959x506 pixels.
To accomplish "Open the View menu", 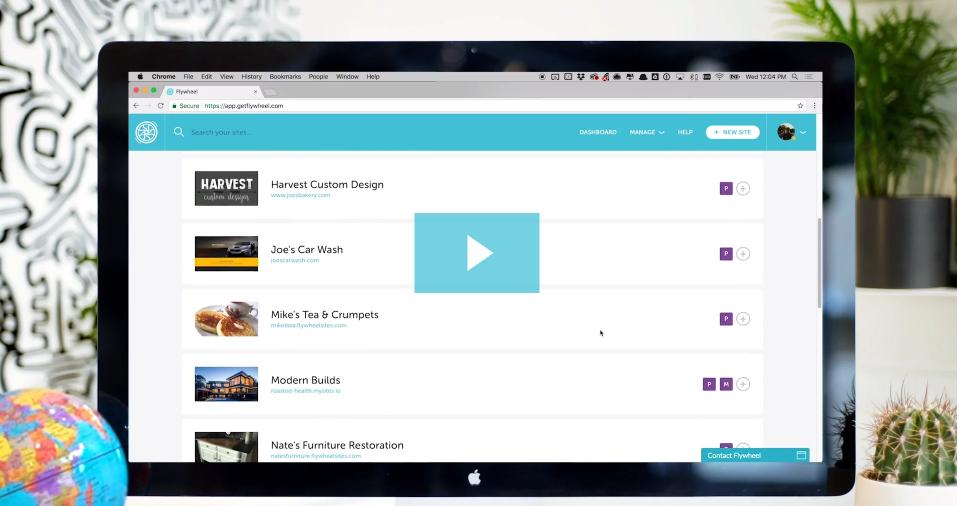I will (227, 76).
